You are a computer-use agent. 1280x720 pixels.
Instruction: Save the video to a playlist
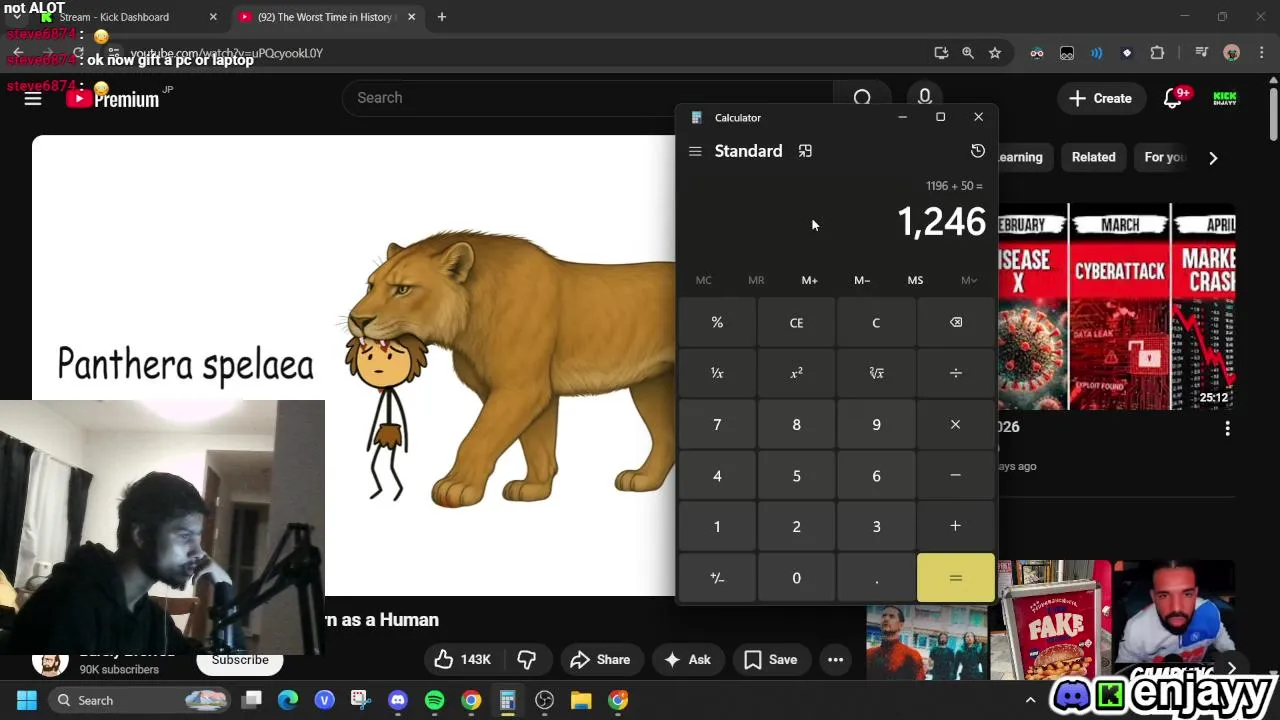pos(771,659)
